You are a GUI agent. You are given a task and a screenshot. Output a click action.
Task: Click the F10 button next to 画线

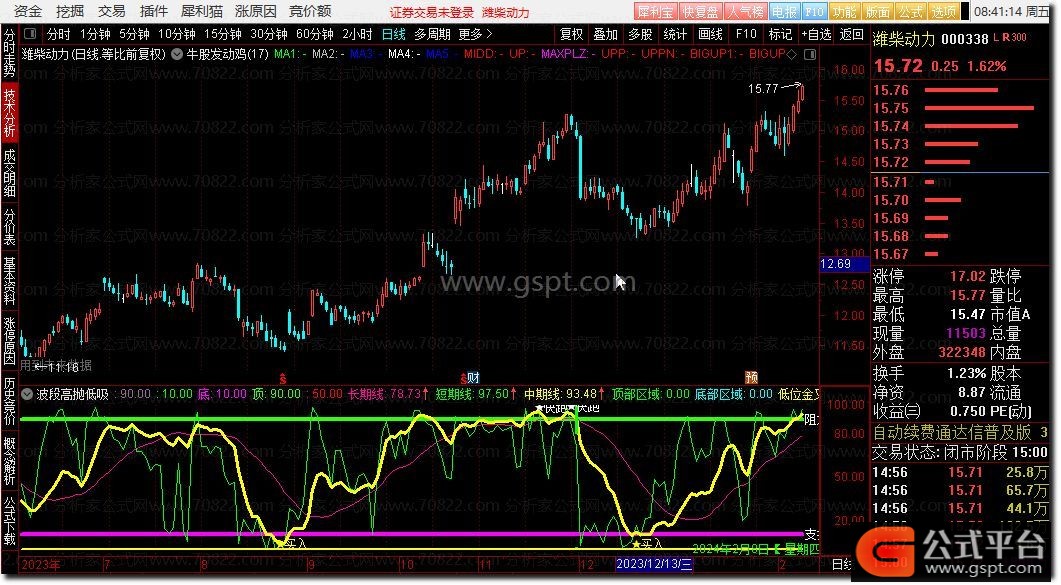[746, 34]
